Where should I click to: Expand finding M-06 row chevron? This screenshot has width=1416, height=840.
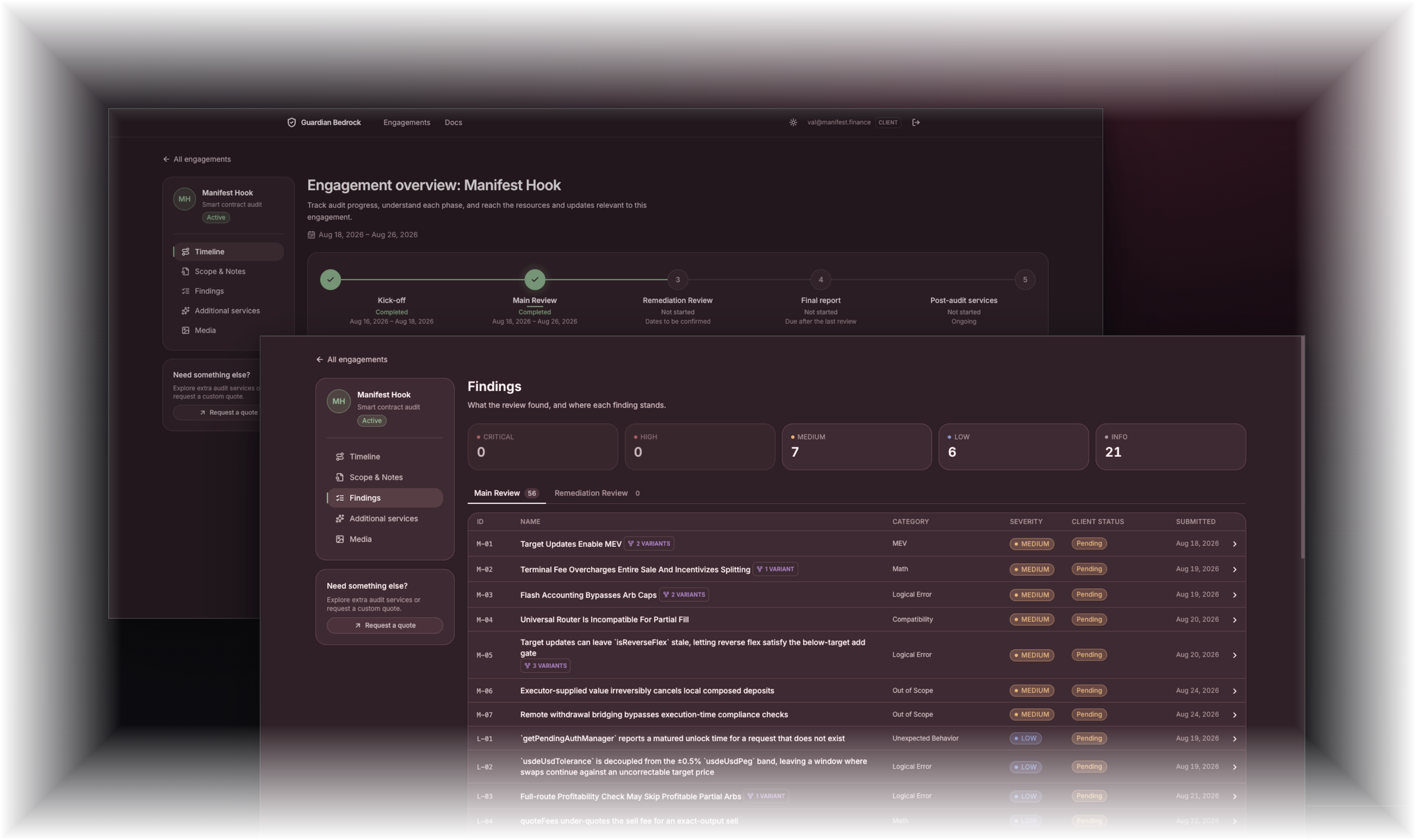(1234, 691)
